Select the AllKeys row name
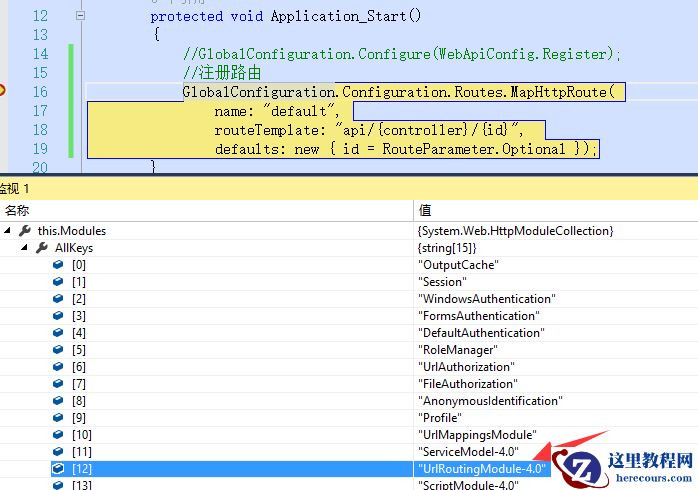Screen dimensions: 698x490 (74, 248)
